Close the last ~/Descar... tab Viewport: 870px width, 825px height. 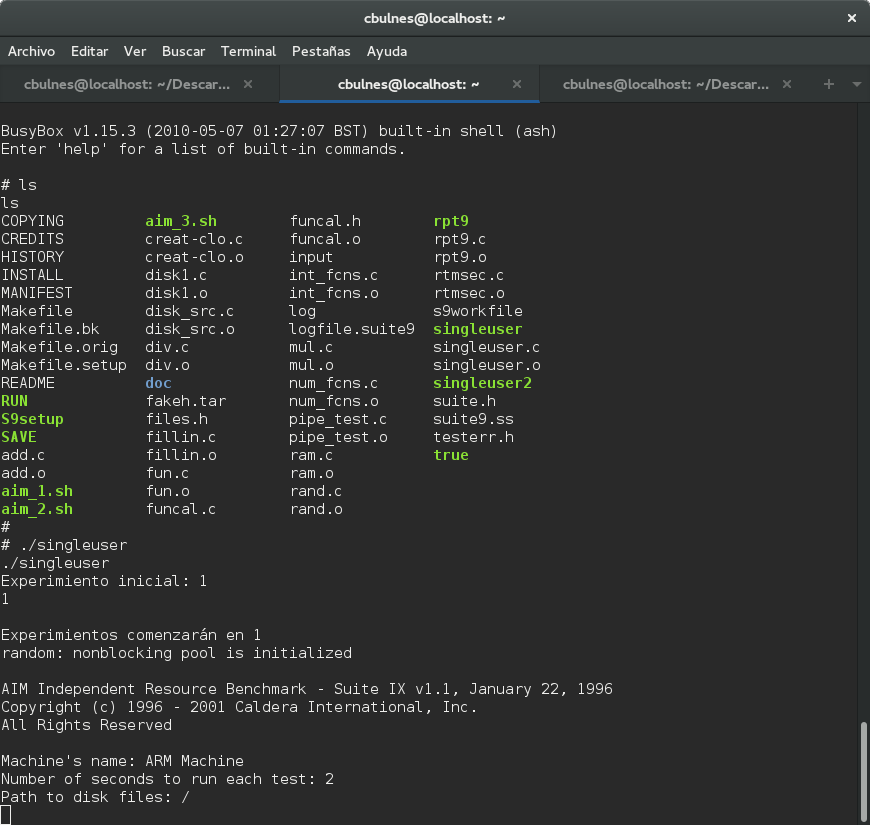click(787, 84)
